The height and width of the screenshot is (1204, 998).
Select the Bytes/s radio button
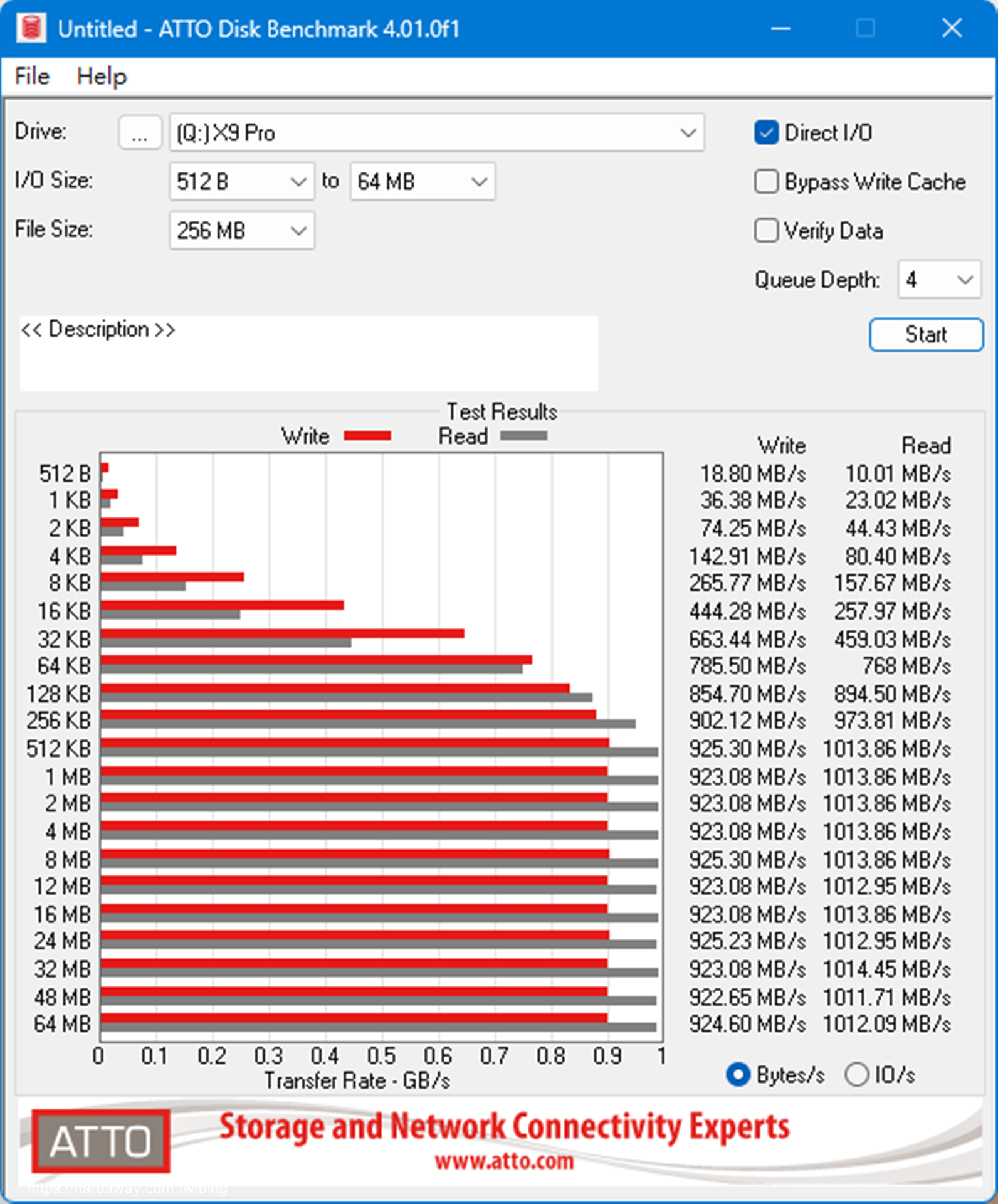tap(738, 1075)
